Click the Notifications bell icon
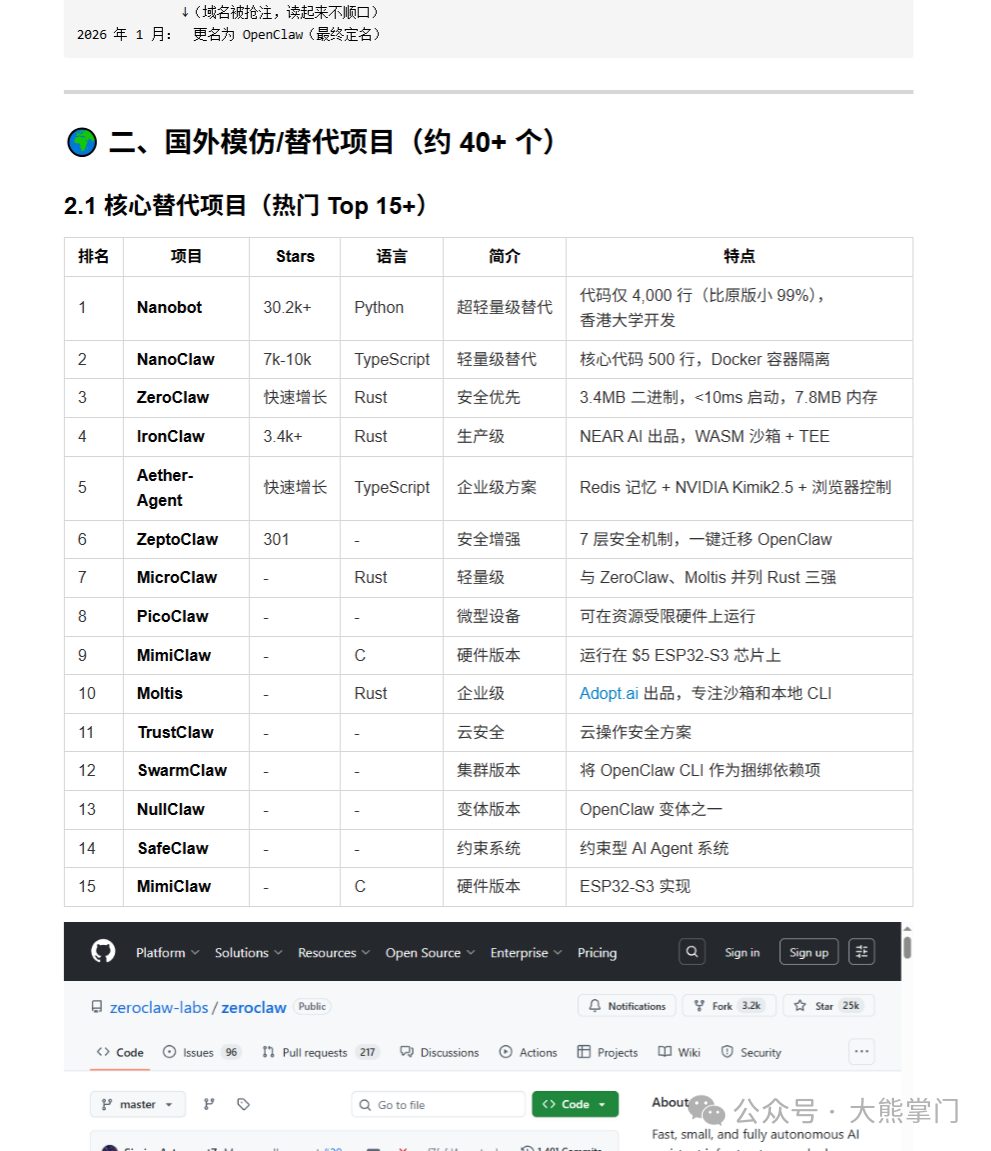Screen dimensions: 991x1151 (x=595, y=1005)
